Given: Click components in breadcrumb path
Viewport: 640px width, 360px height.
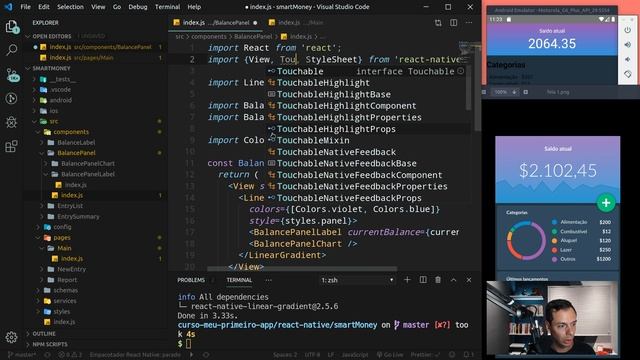Looking at the screenshot, I should (x=209, y=36).
